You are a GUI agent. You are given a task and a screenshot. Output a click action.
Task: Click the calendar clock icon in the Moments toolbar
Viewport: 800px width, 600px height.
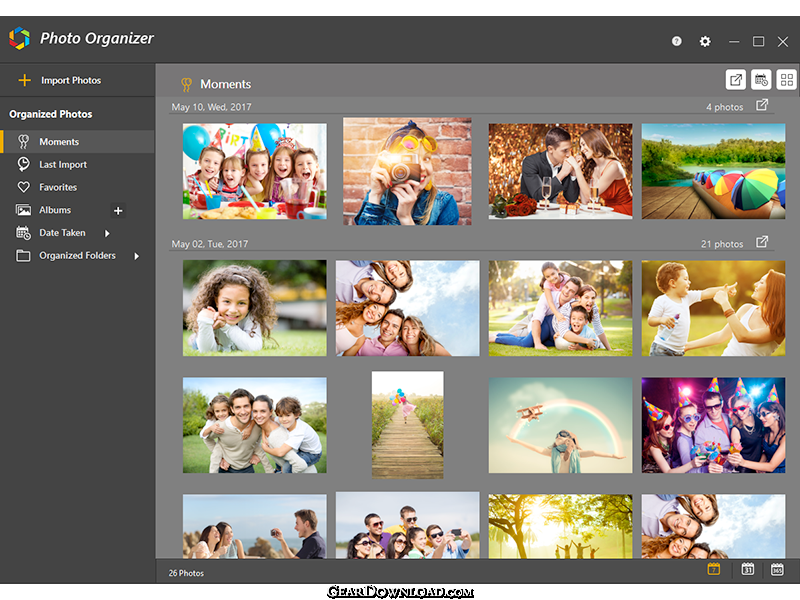click(761, 80)
